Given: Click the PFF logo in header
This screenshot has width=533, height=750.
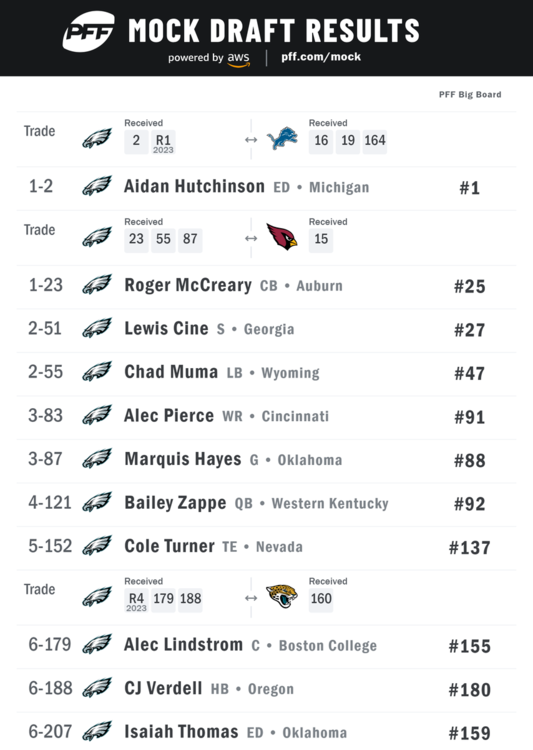Looking at the screenshot, I should (x=89, y=32).
